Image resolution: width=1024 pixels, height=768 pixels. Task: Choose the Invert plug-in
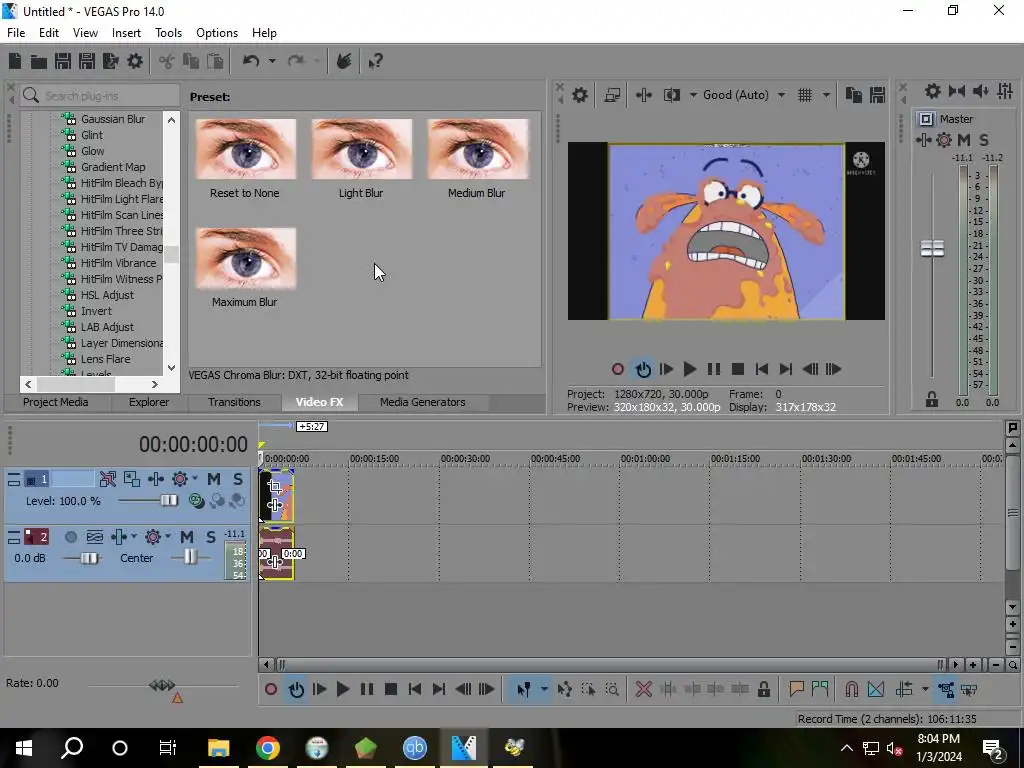(96, 311)
